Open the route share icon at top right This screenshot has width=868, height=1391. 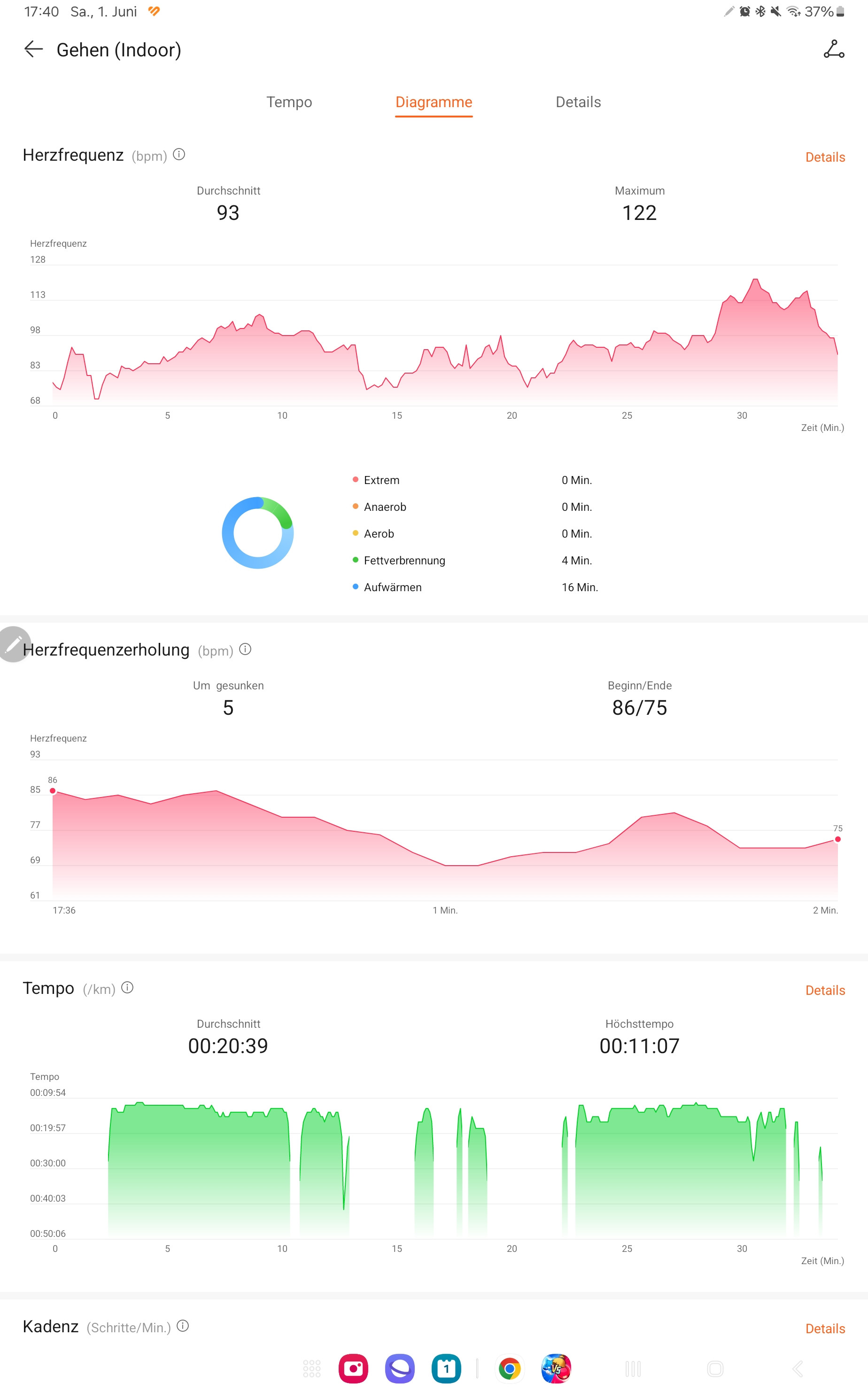tap(834, 49)
